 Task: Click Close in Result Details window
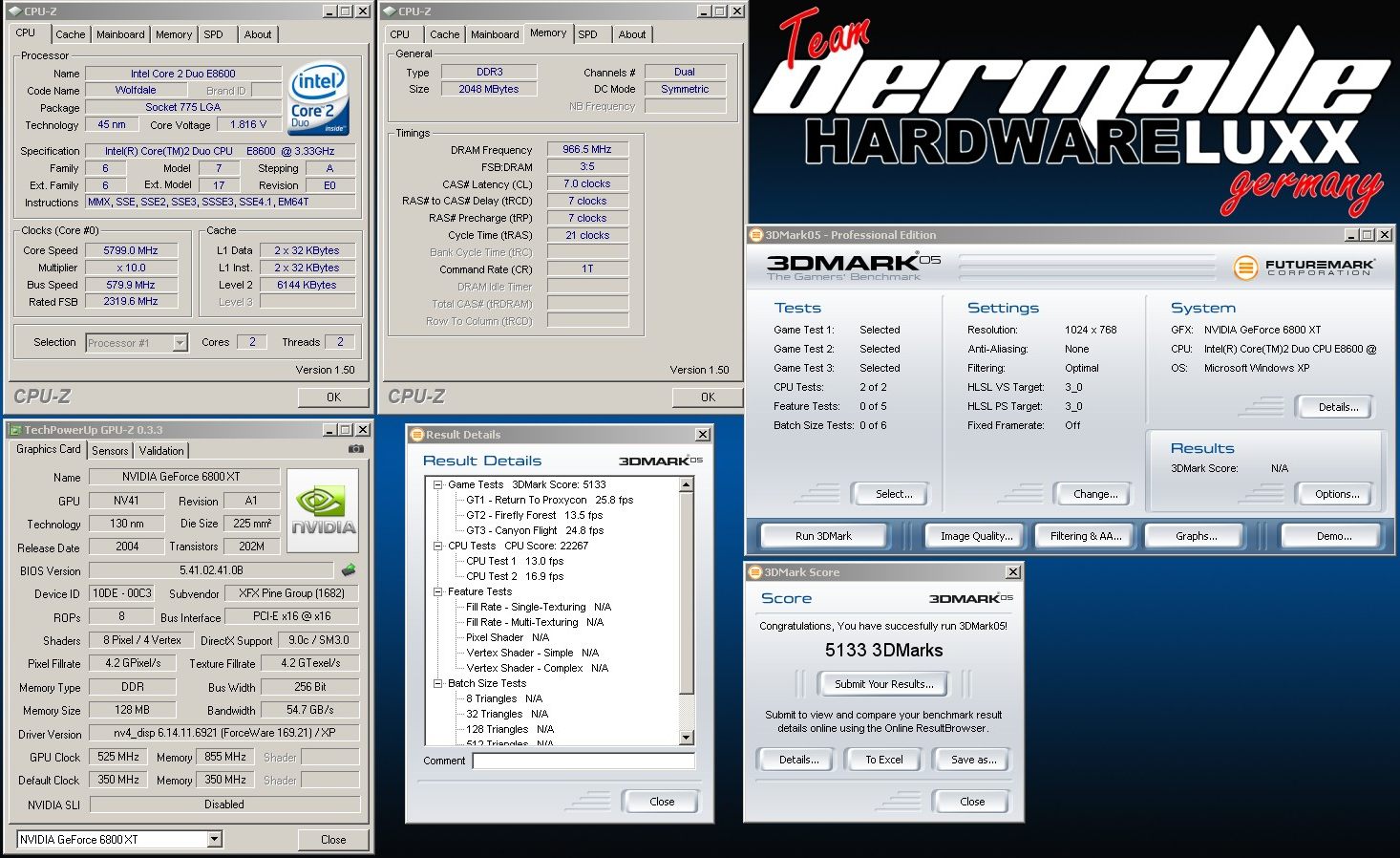point(662,802)
